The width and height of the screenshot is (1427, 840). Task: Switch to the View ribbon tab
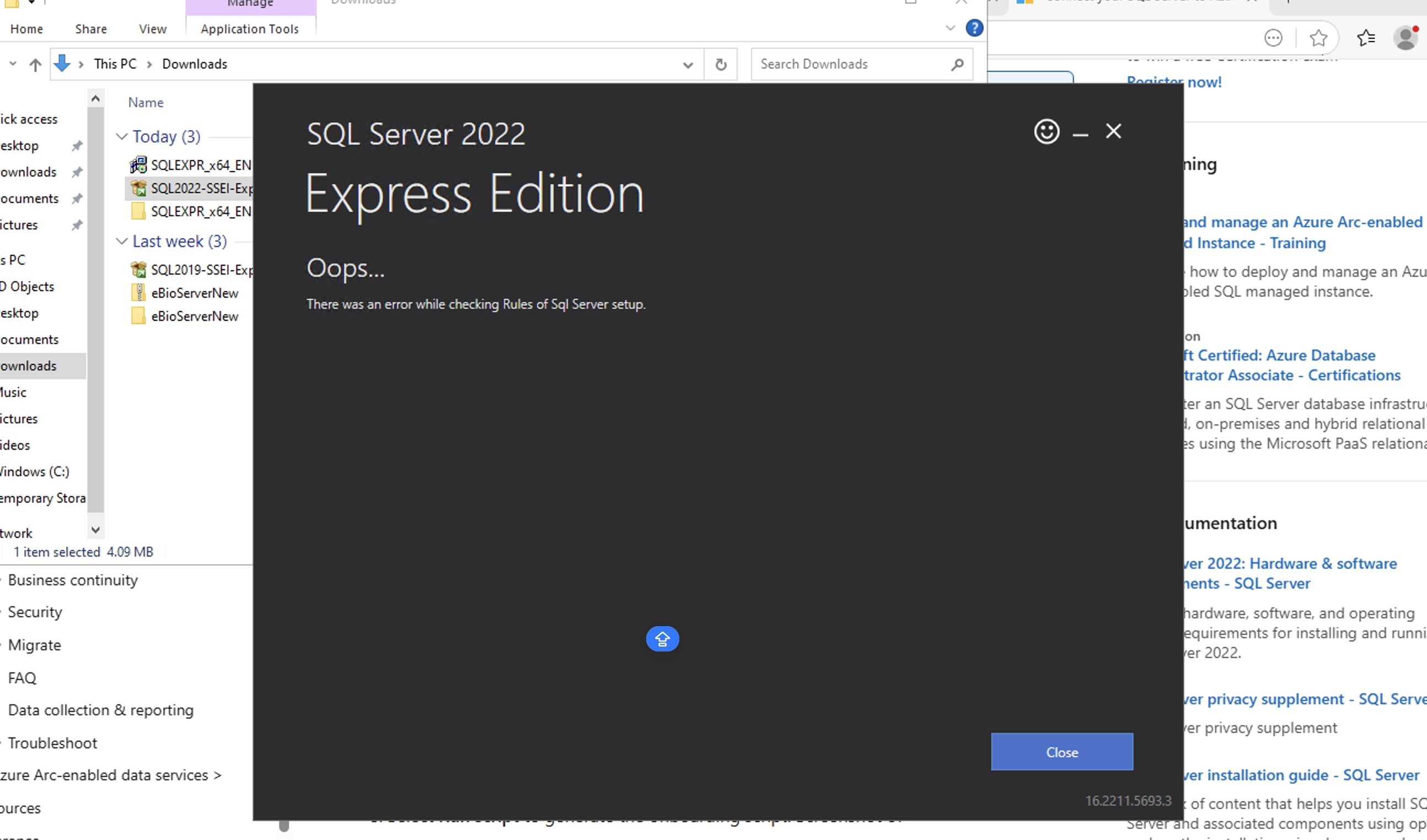[x=152, y=28]
